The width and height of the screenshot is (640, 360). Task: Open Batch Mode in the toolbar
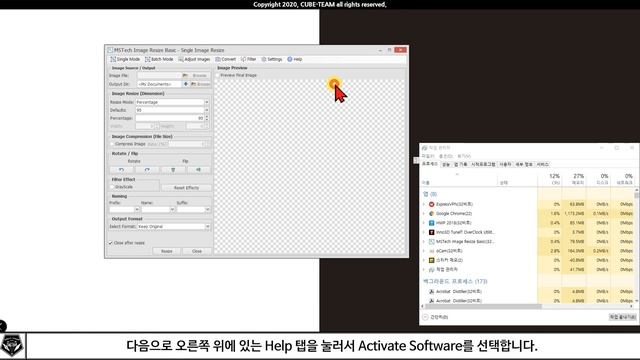click(x=159, y=59)
